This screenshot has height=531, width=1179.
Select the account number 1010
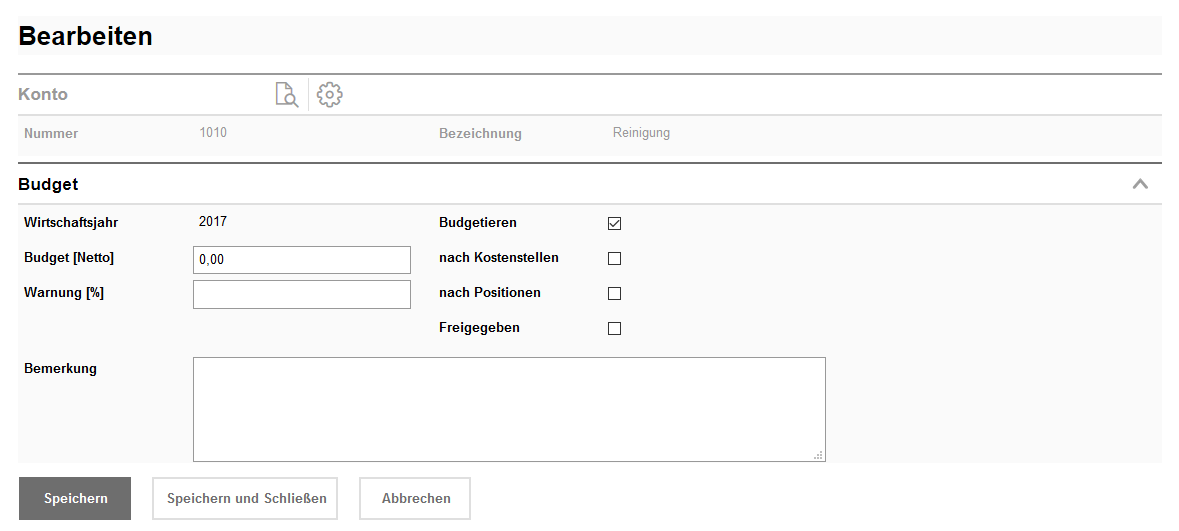[x=213, y=132]
